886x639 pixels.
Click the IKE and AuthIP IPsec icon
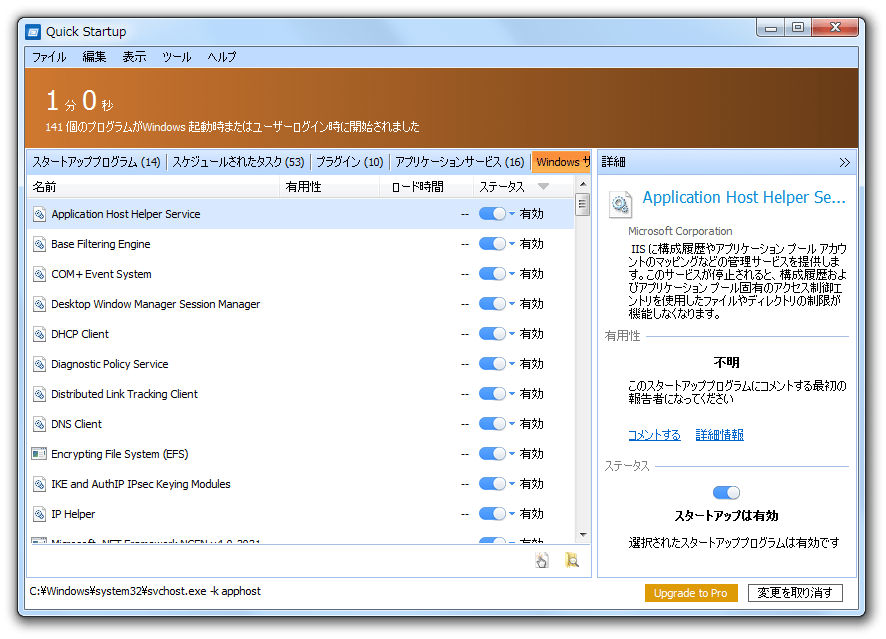click(39, 484)
